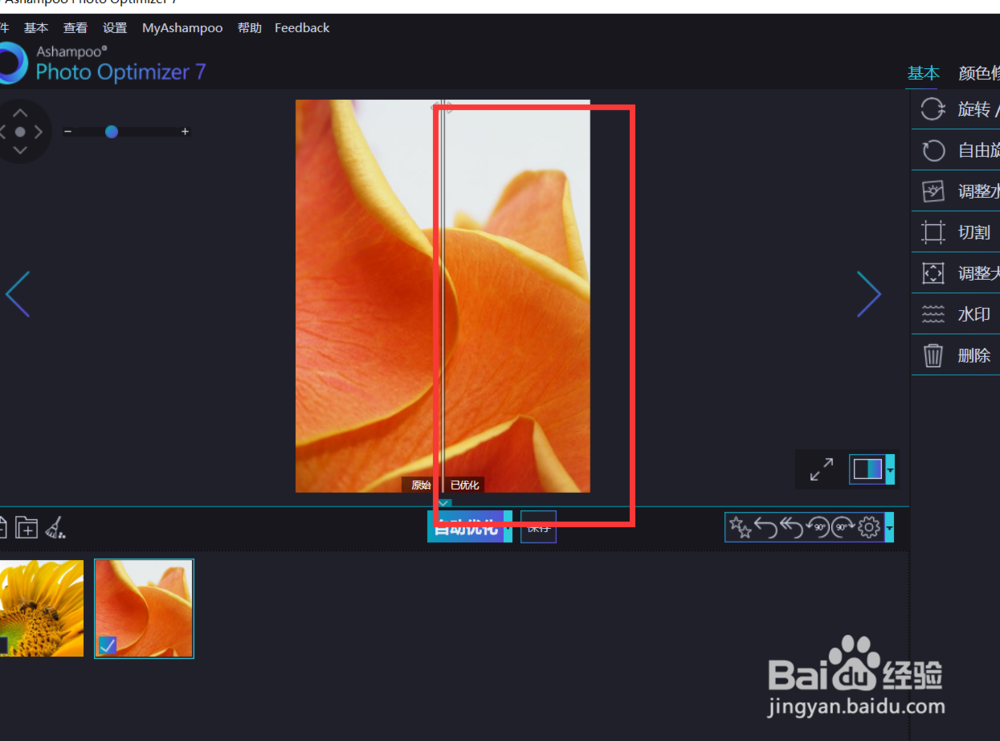This screenshot has width=1000, height=741.
Task: Pan the view right with navigator arrow
Action: click(x=38, y=132)
